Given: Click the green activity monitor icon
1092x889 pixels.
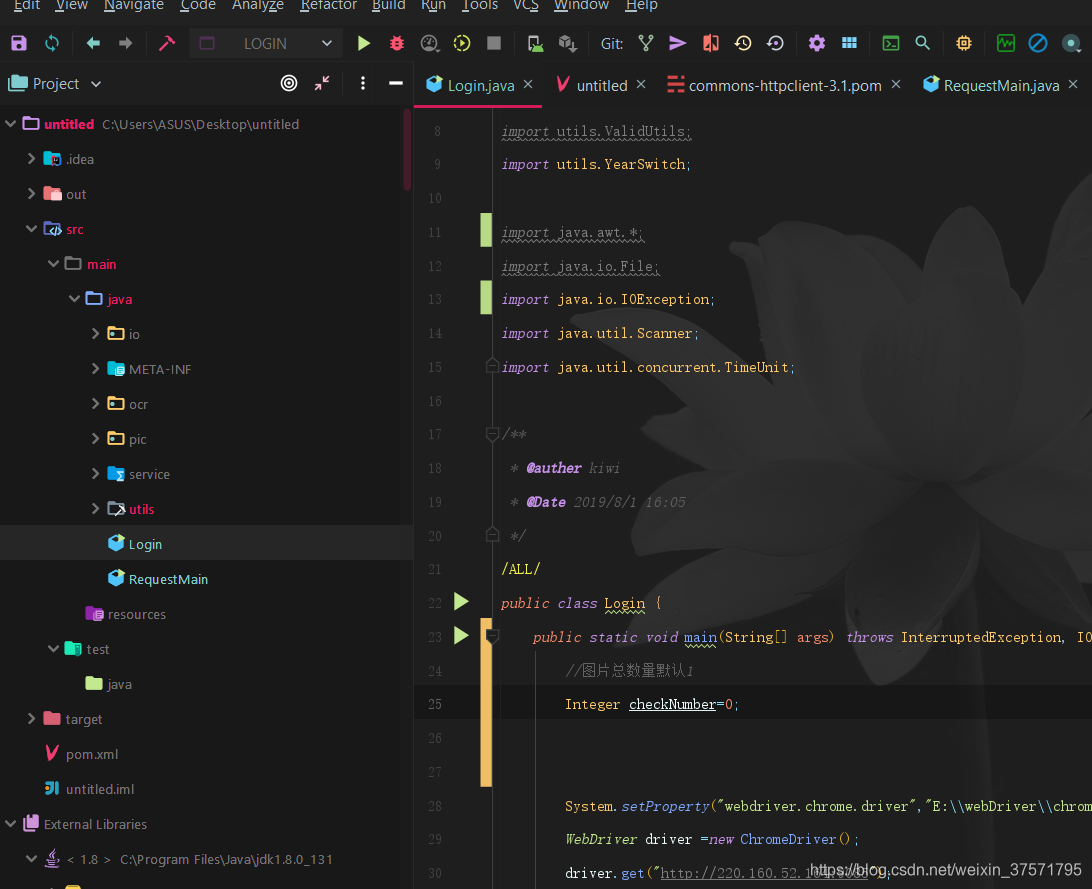Looking at the screenshot, I should (1005, 43).
